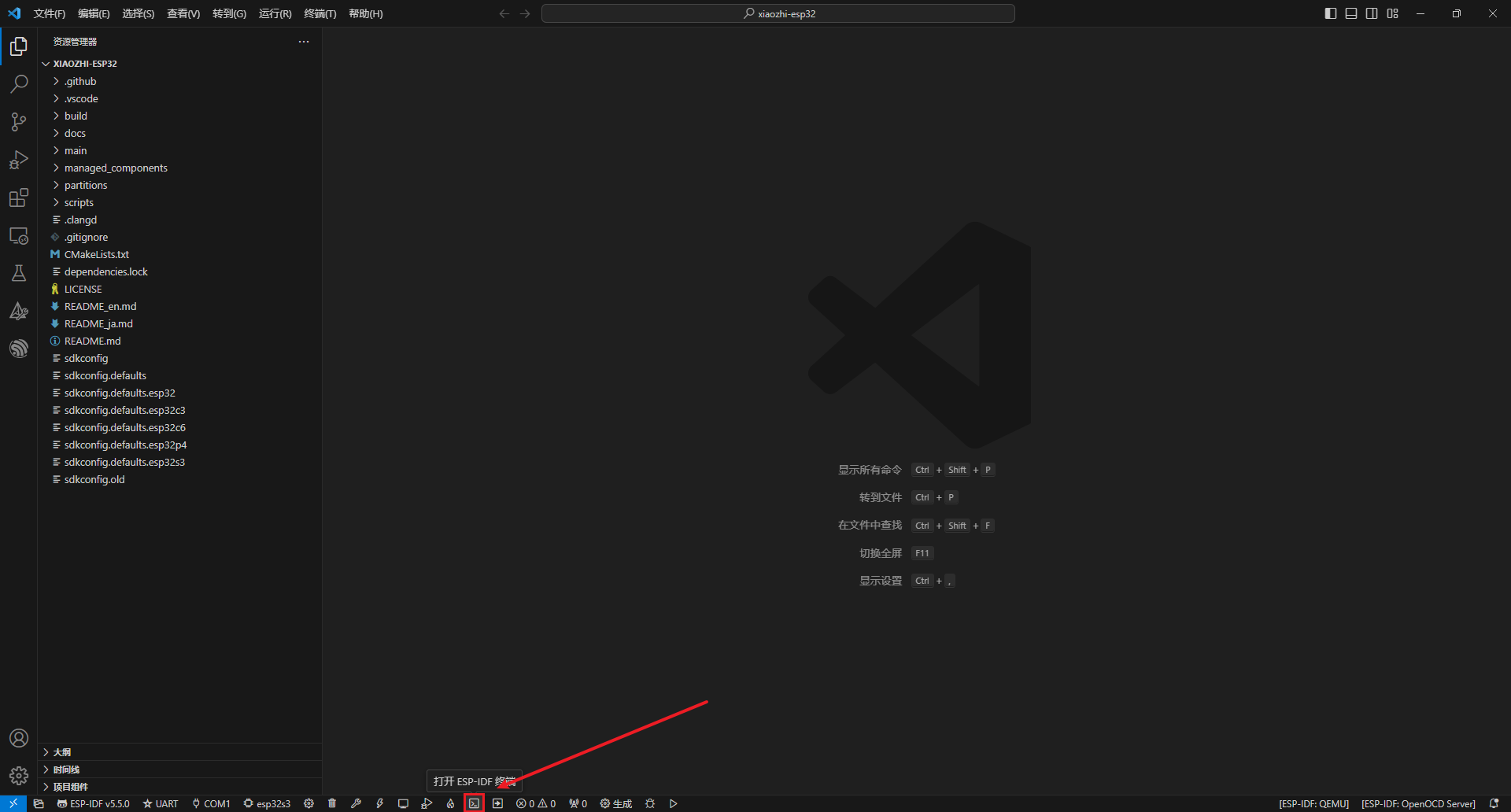Screen dimensions: 1511x812
Task: Open the Extensions view in activity bar
Action: click(x=19, y=197)
